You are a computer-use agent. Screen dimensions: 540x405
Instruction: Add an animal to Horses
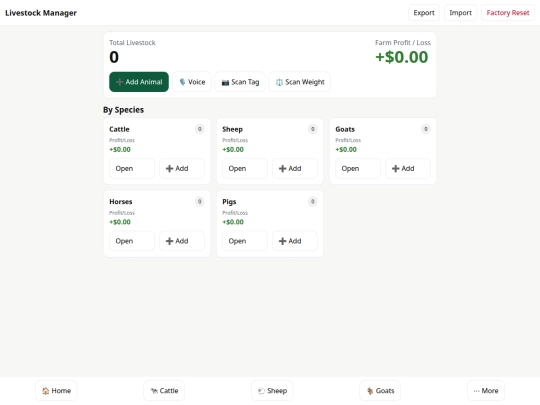[182, 241]
